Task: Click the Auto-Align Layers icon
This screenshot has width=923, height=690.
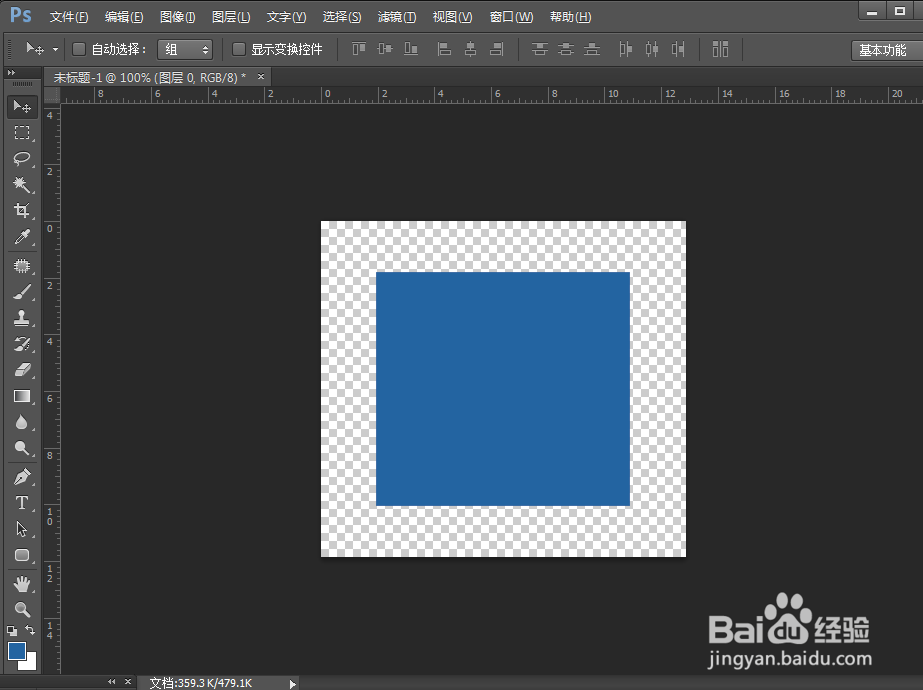Action: pyautogui.click(x=721, y=49)
